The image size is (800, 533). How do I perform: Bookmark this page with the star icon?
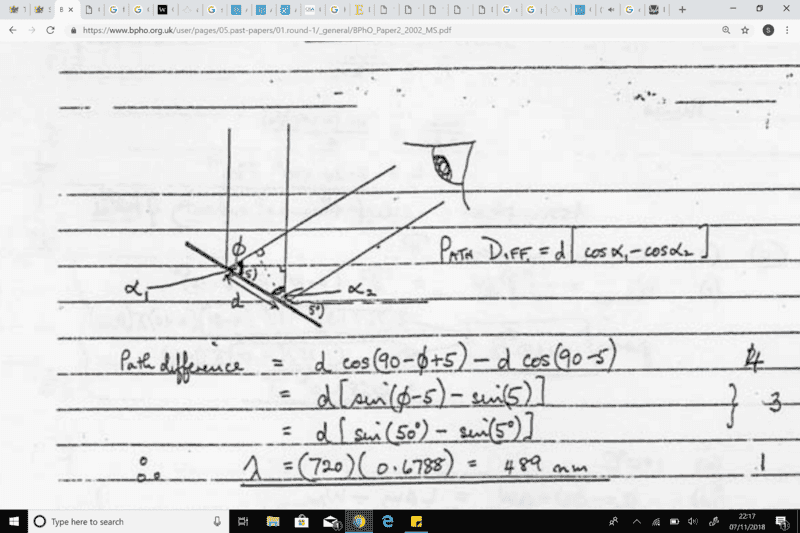pos(745,30)
